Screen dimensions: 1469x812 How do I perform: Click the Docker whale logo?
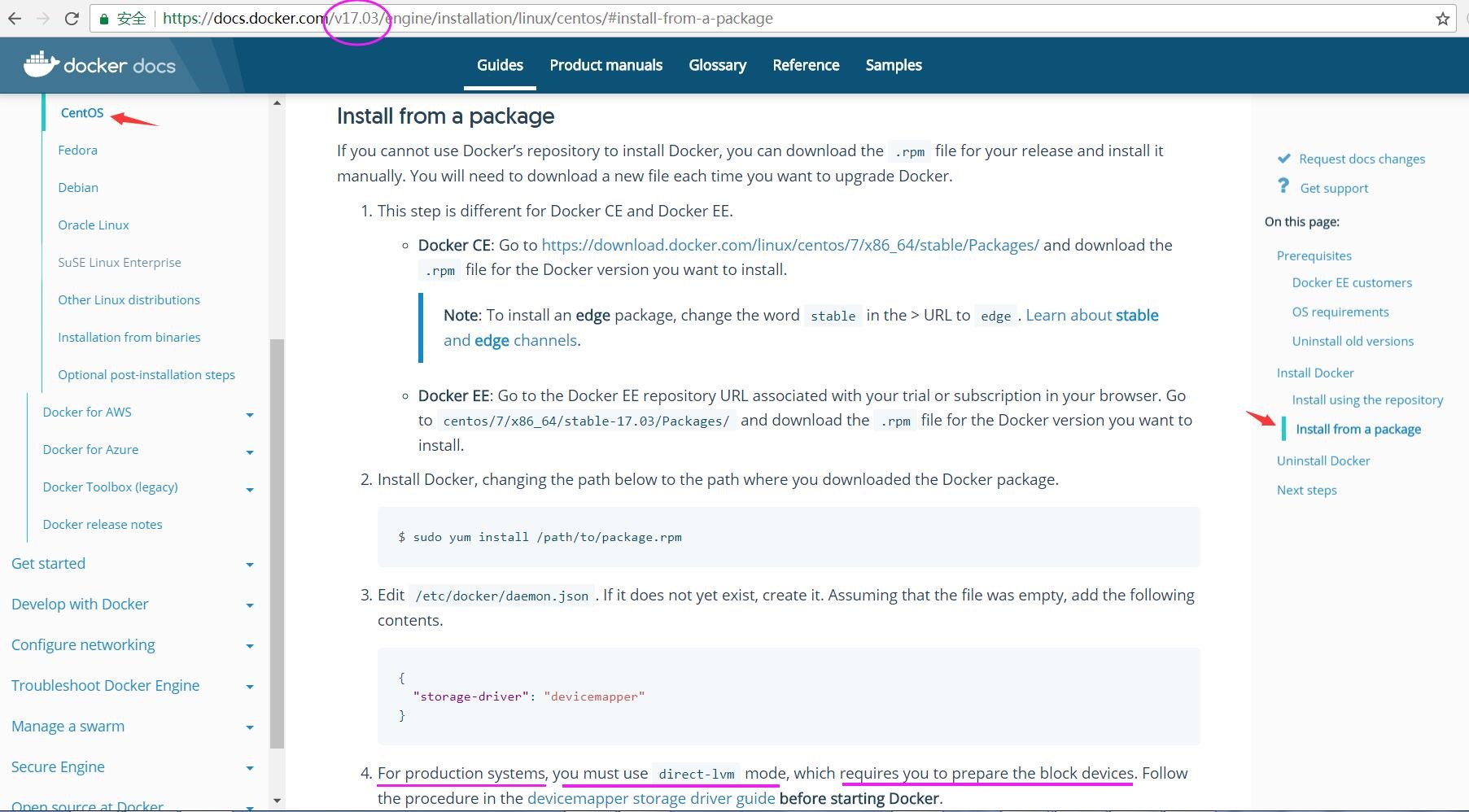click(x=42, y=64)
